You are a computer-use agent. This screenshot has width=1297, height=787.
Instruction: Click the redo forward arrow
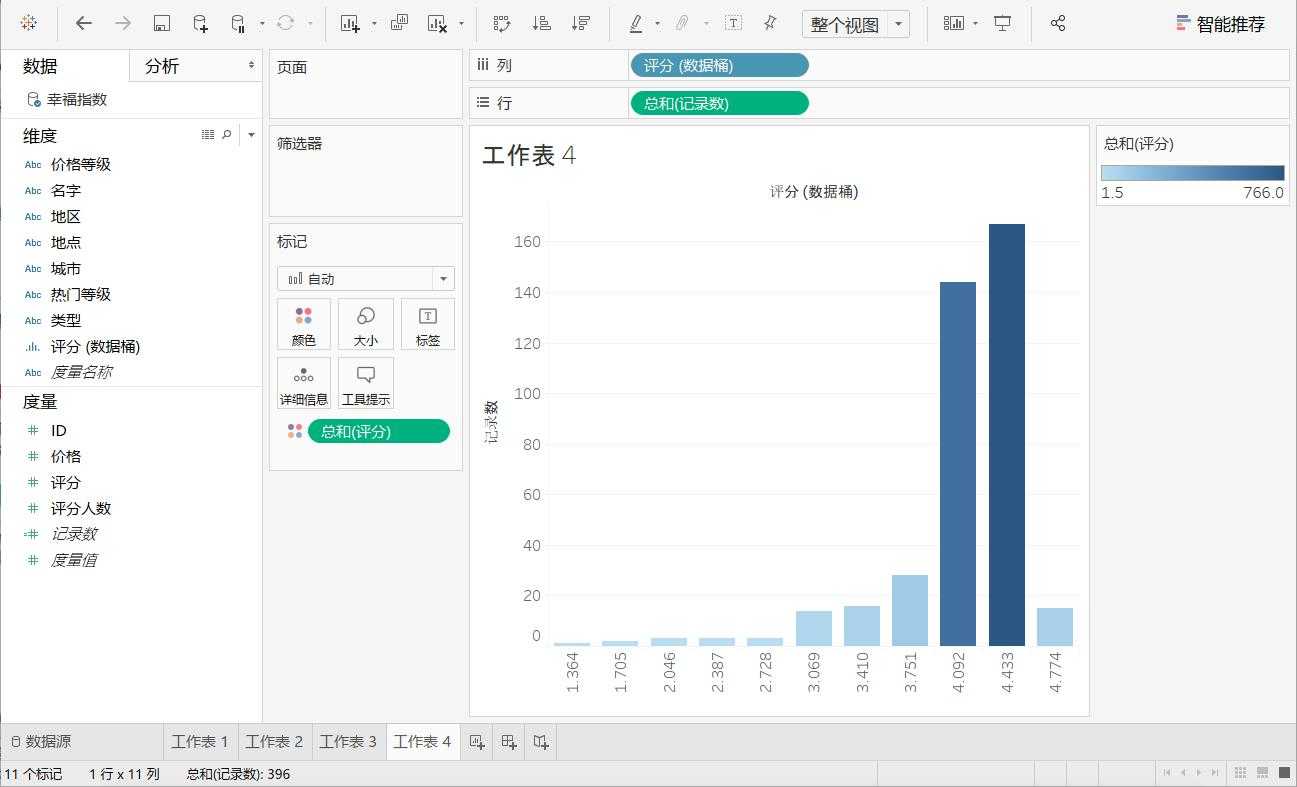pos(123,23)
